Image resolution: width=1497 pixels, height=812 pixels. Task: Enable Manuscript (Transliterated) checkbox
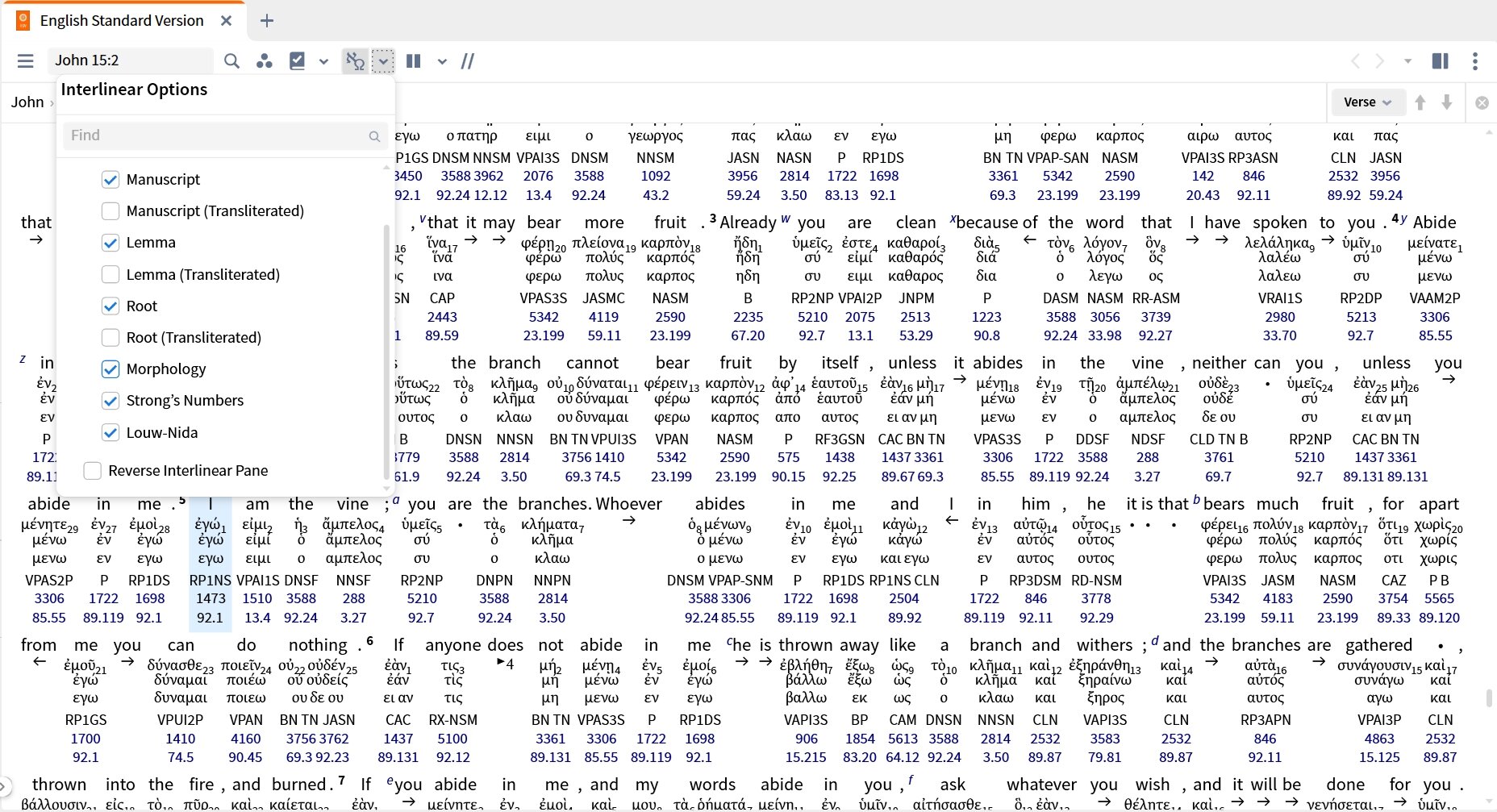[111, 211]
